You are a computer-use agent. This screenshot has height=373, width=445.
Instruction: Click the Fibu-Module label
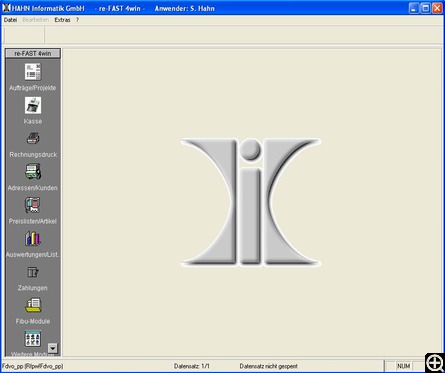click(33, 321)
